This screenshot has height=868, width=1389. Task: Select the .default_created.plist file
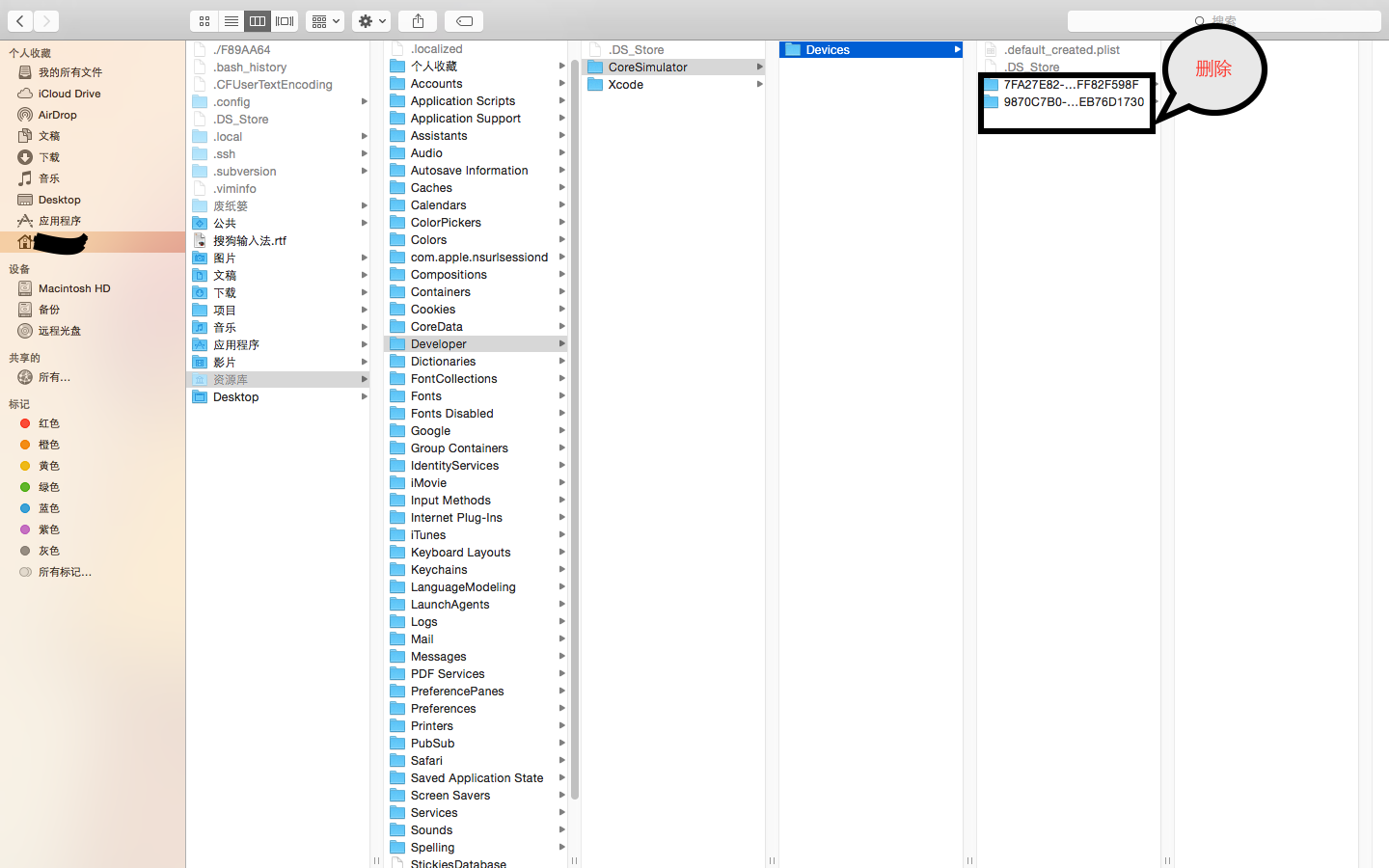click(1069, 50)
